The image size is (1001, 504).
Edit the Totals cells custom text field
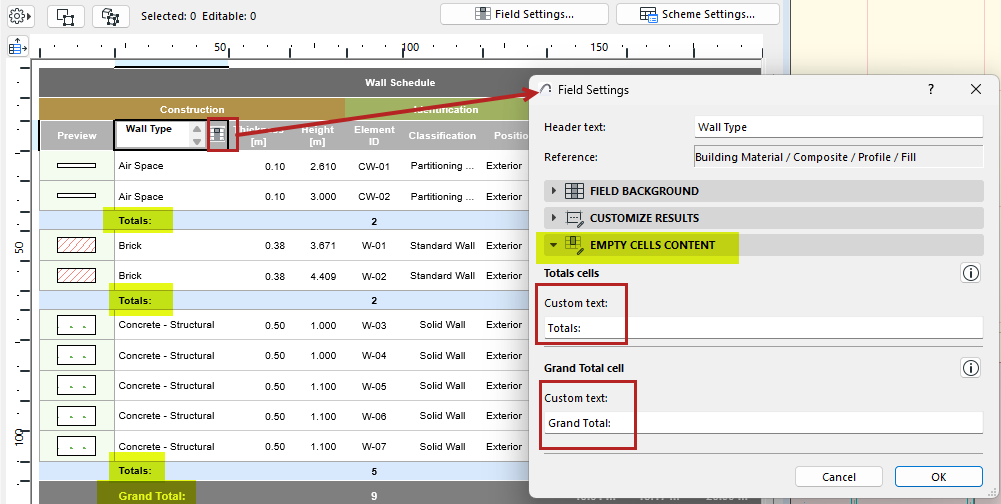[x=763, y=328]
